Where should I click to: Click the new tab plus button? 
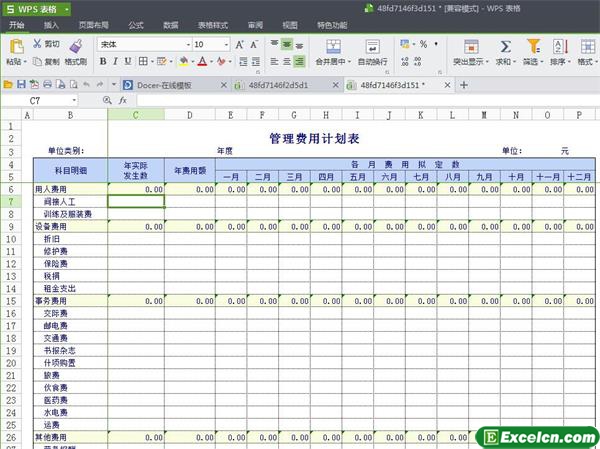pos(464,85)
